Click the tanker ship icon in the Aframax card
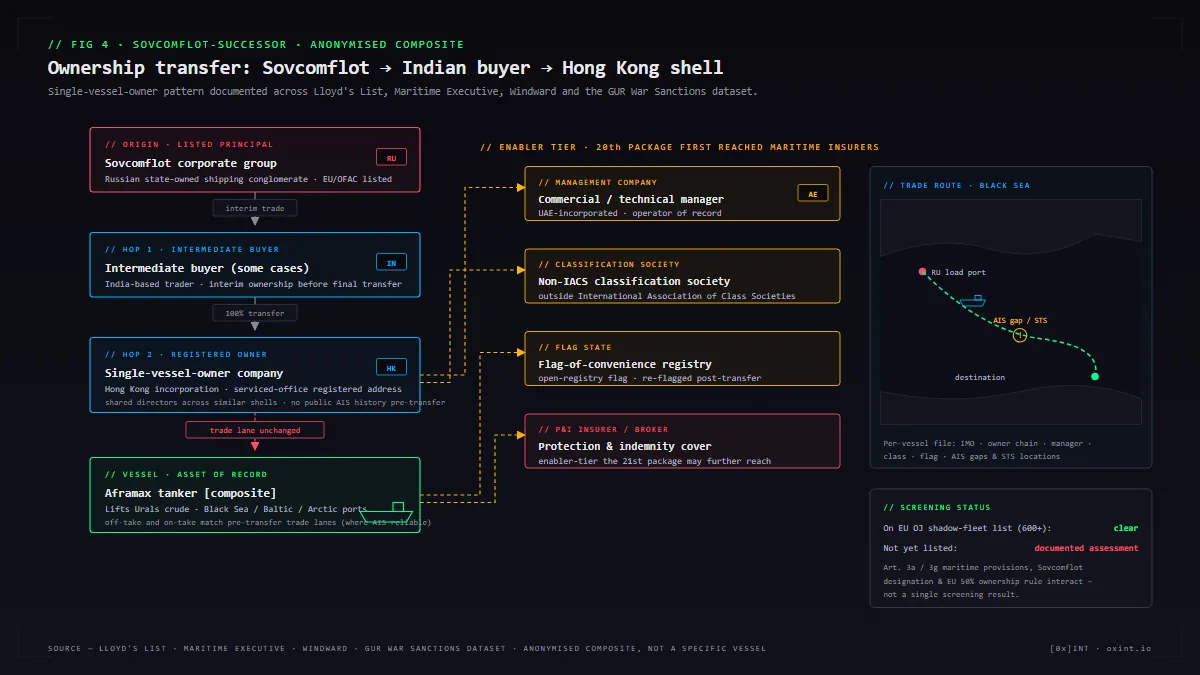This screenshot has height=675, width=1200. pyautogui.click(x=385, y=514)
